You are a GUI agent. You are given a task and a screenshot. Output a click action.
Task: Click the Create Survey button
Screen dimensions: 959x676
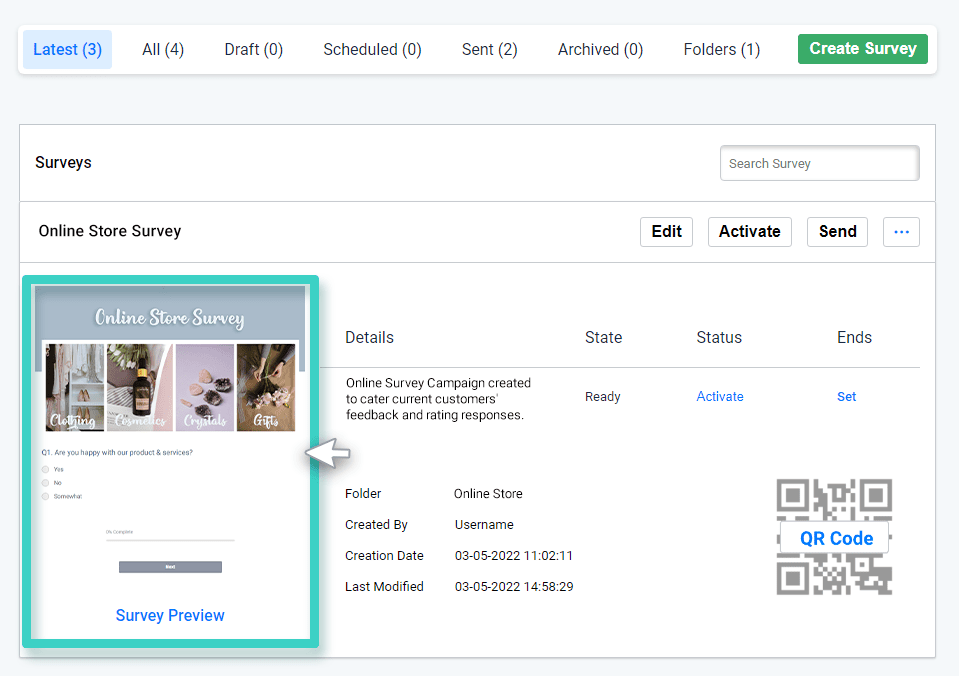click(862, 48)
